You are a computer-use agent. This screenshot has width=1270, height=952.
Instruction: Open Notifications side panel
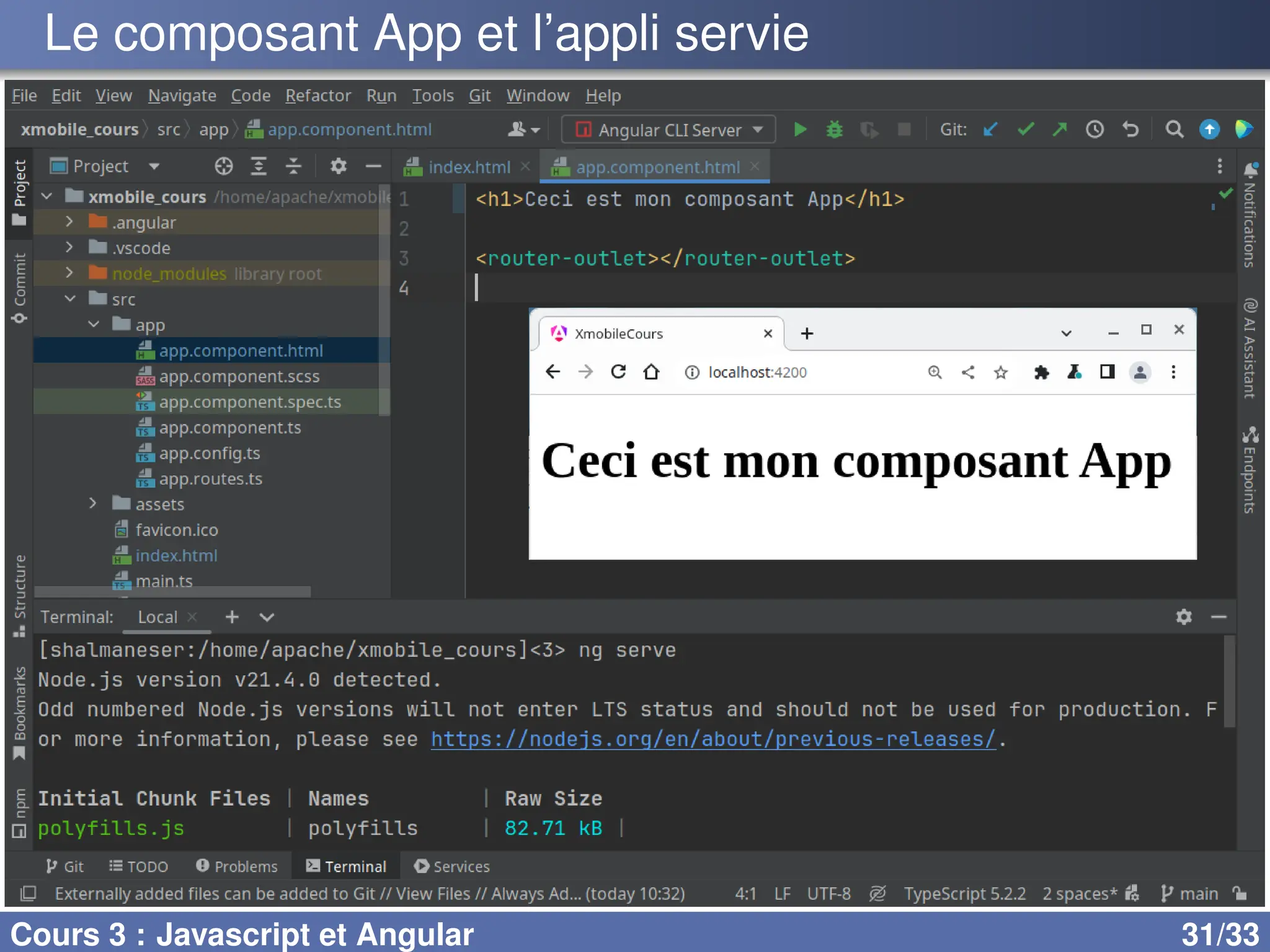[x=1250, y=214]
